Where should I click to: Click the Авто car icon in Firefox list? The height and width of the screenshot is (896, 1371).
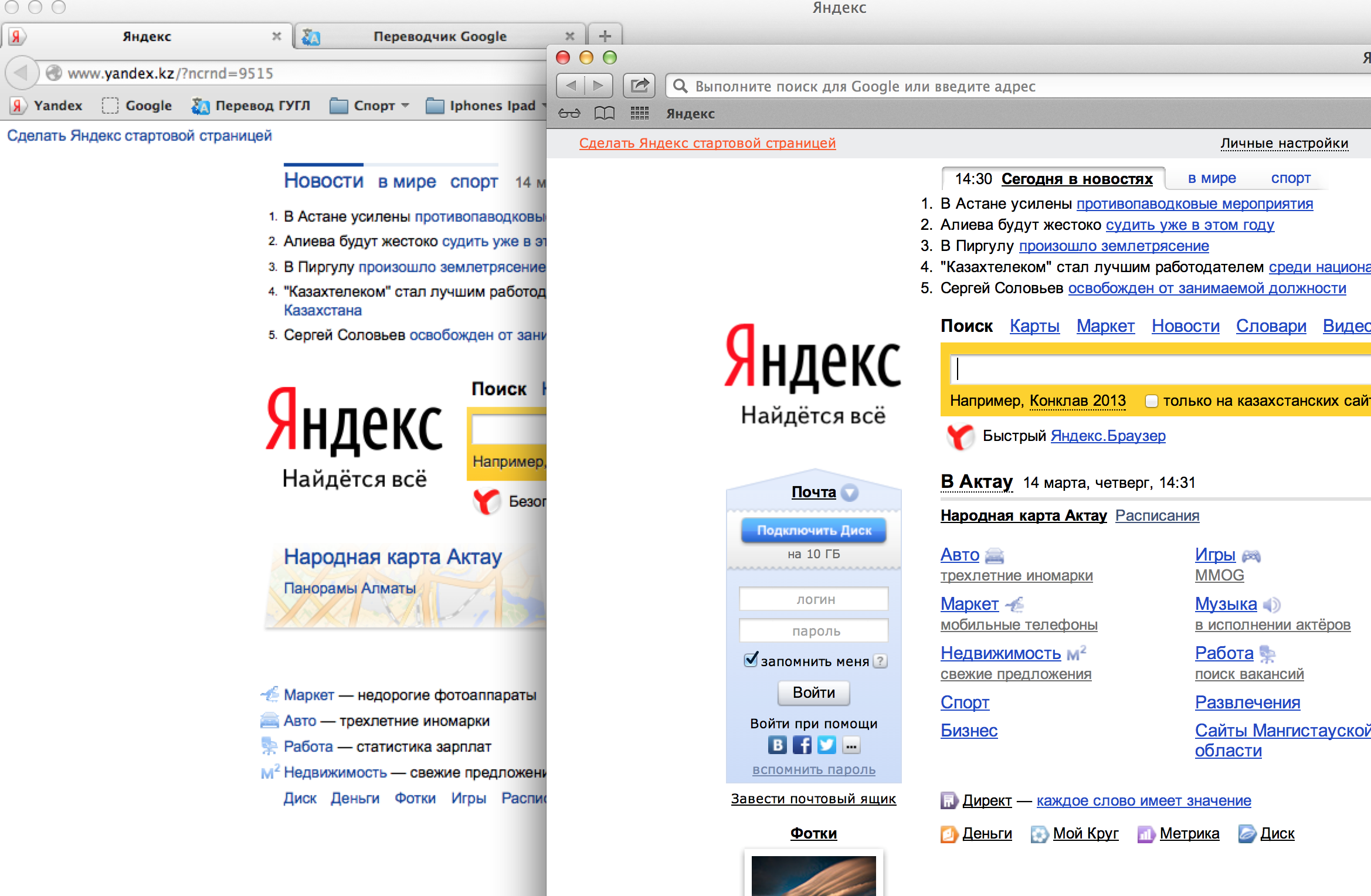point(270,720)
